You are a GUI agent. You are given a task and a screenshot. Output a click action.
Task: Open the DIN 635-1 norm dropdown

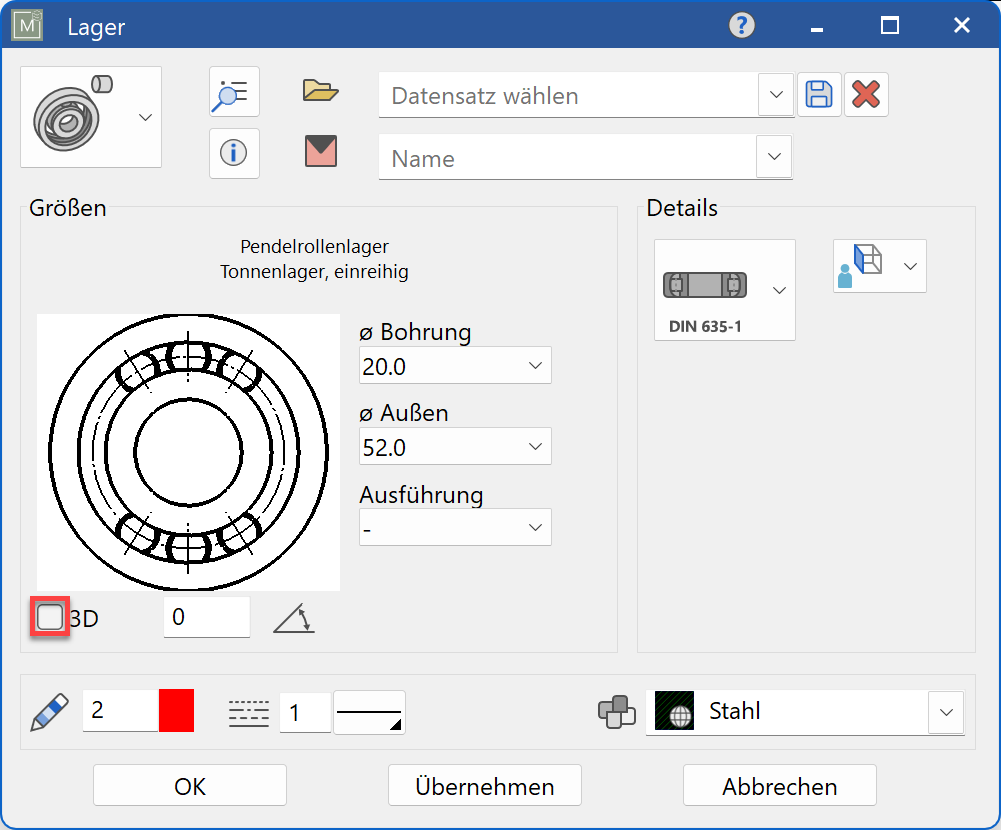[x=779, y=290]
